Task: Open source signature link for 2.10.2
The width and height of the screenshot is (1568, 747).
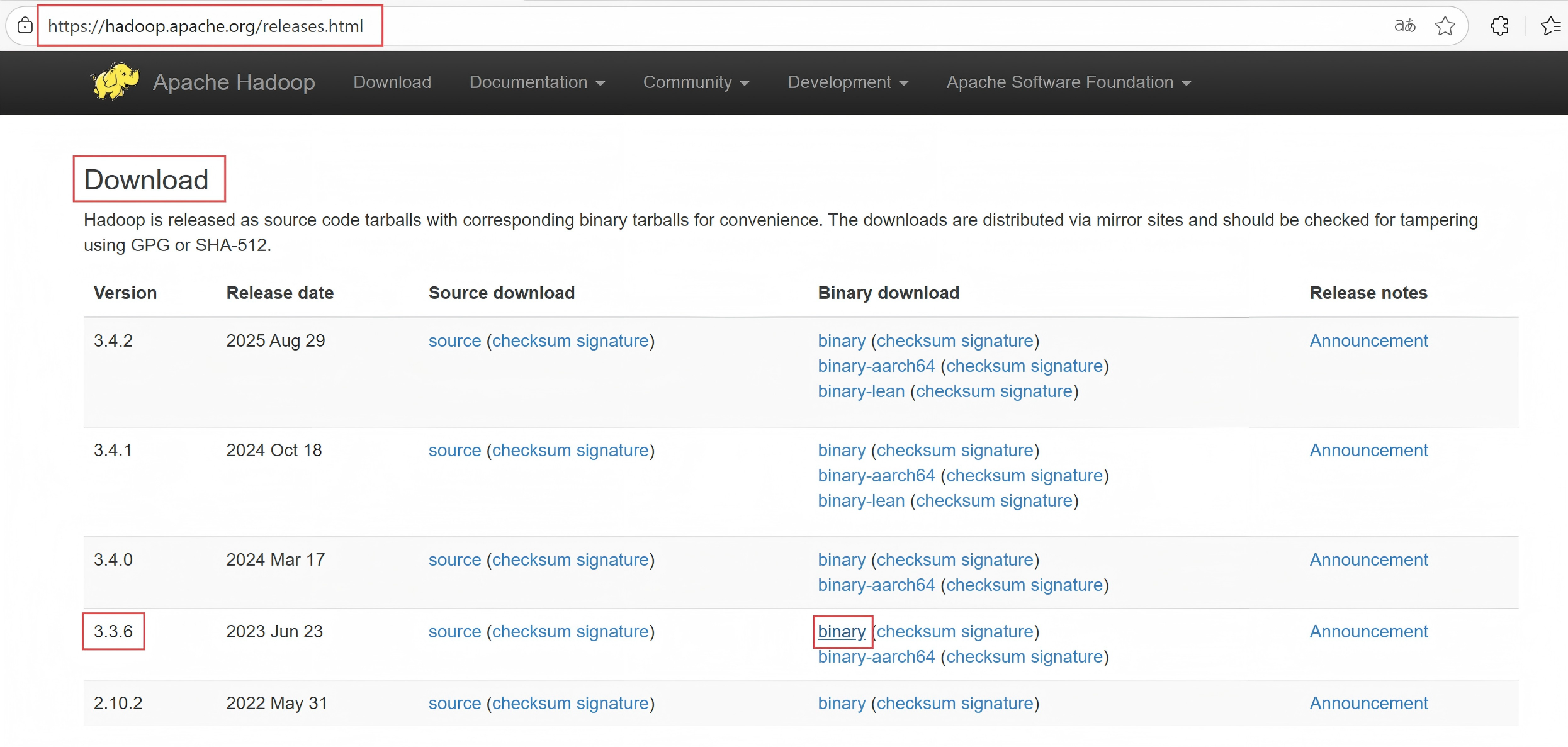Action: pyautogui.click(x=612, y=703)
